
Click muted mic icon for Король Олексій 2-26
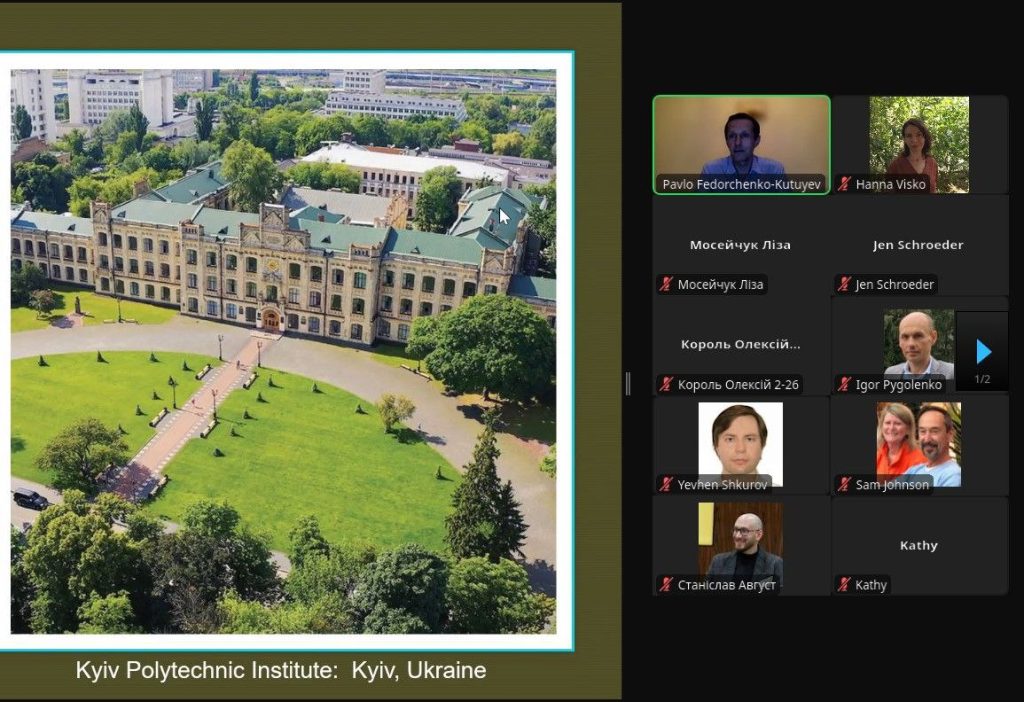pos(666,384)
